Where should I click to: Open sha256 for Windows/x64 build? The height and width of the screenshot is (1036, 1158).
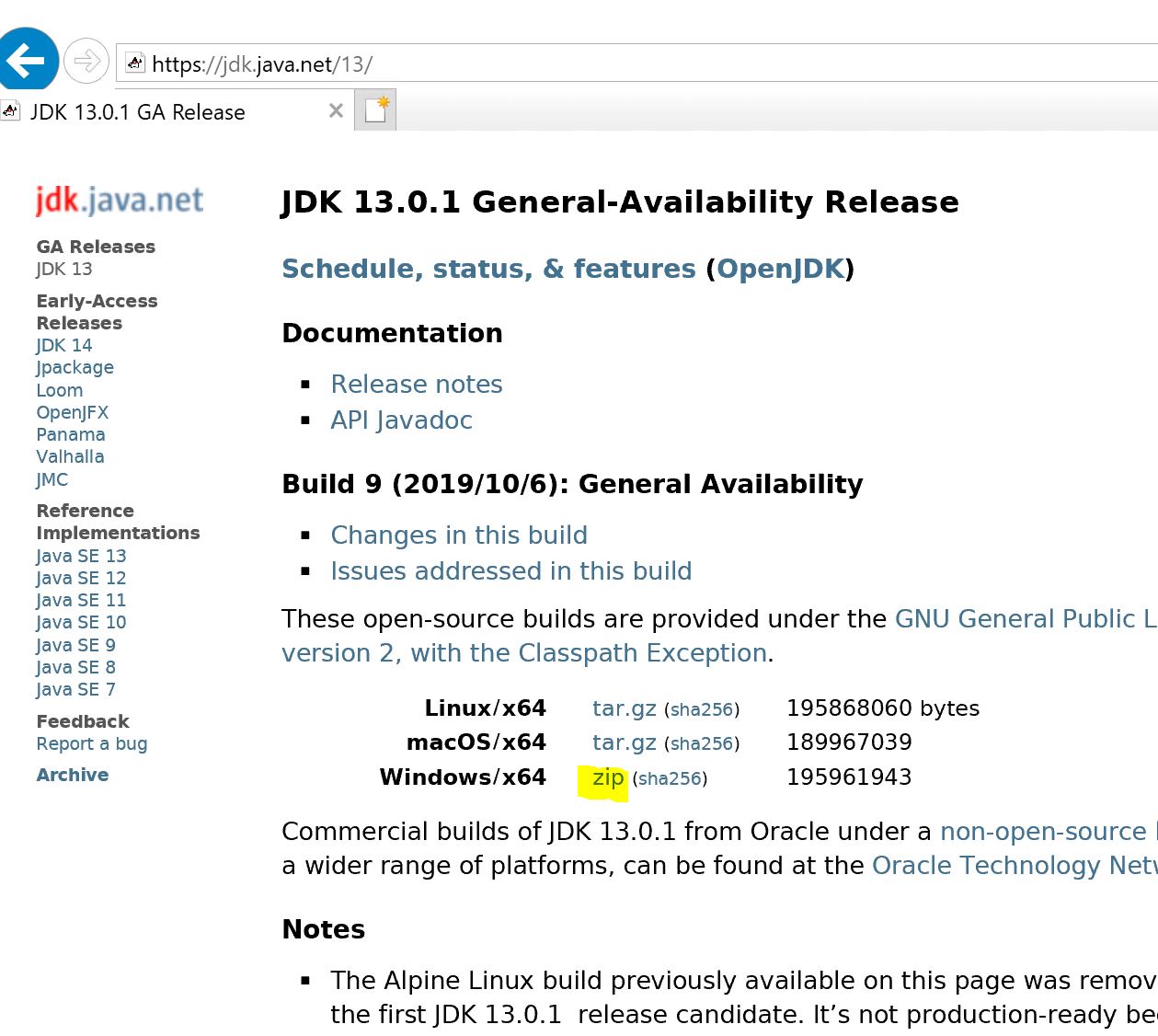click(x=670, y=778)
